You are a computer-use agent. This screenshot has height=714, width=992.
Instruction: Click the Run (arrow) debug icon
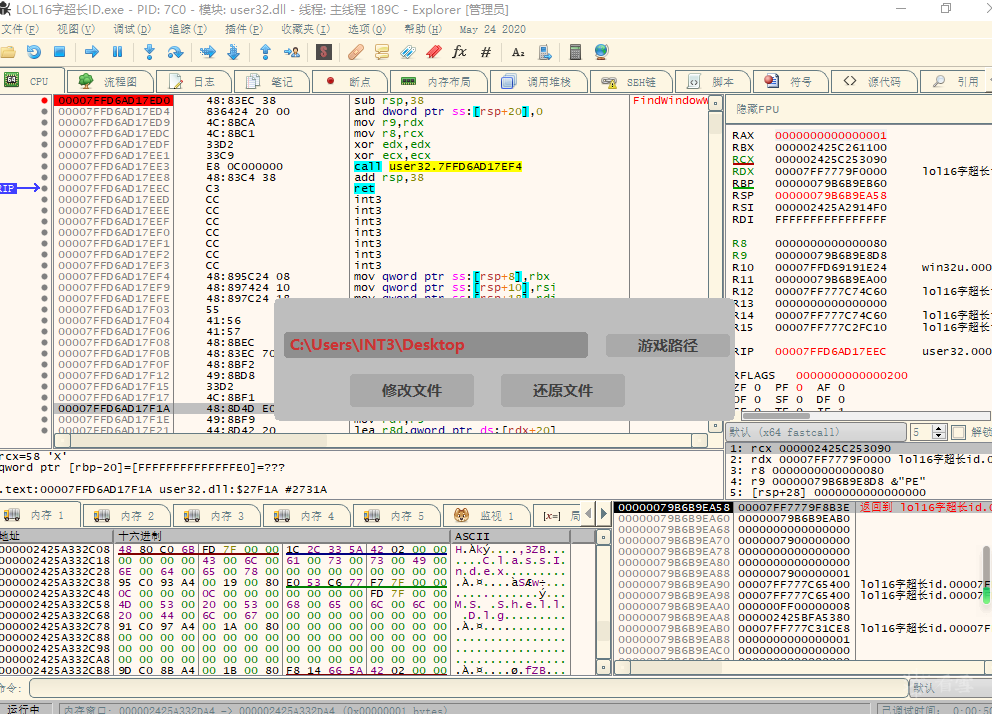tap(91, 52)
